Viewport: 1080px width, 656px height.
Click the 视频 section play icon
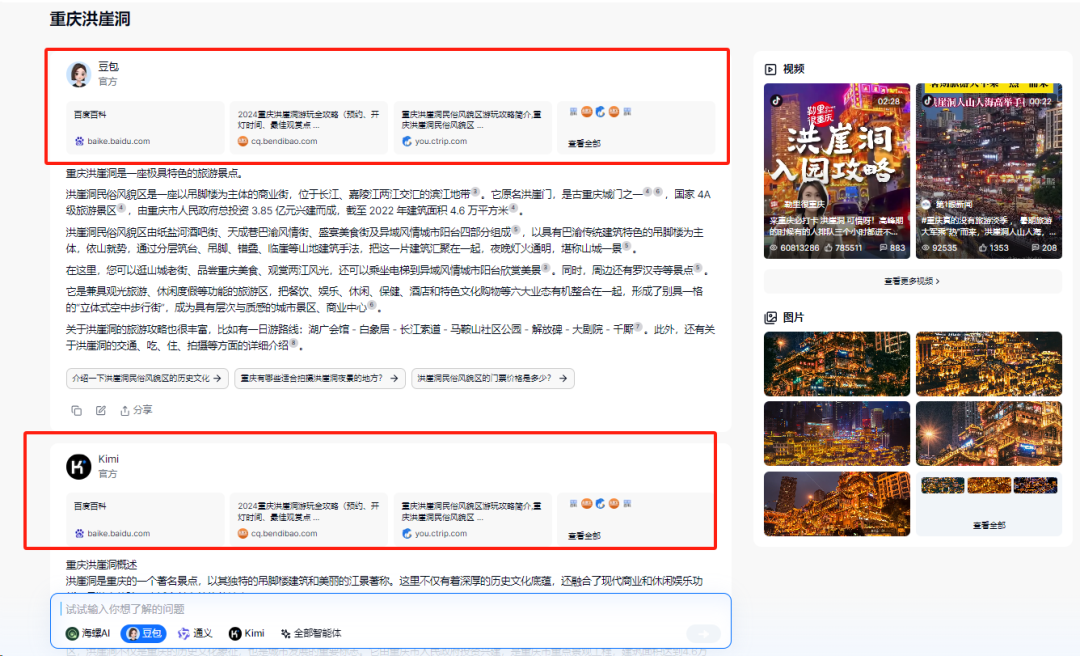(771, 69)
